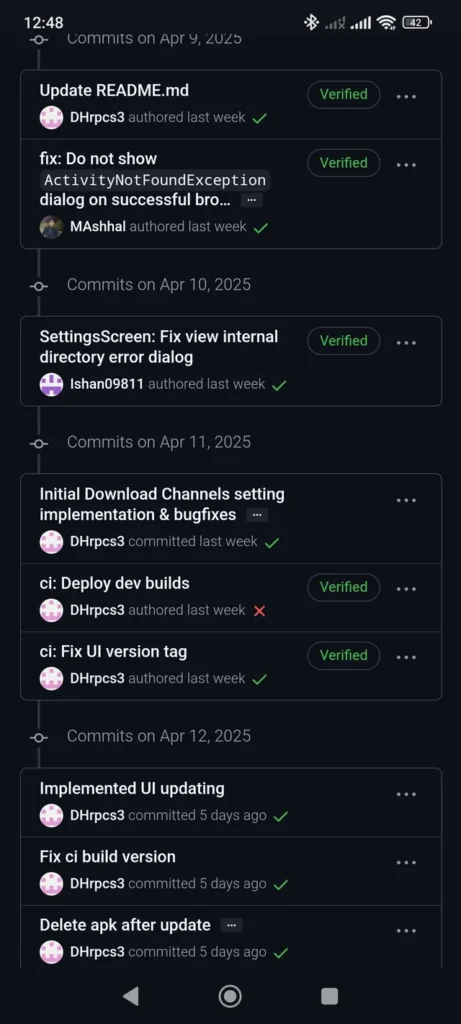Screen dimensions: 461x1024
Task: Open commit 'SettingsScreen: Fix view internal directory error dialog'
Action: pos(159,347)
